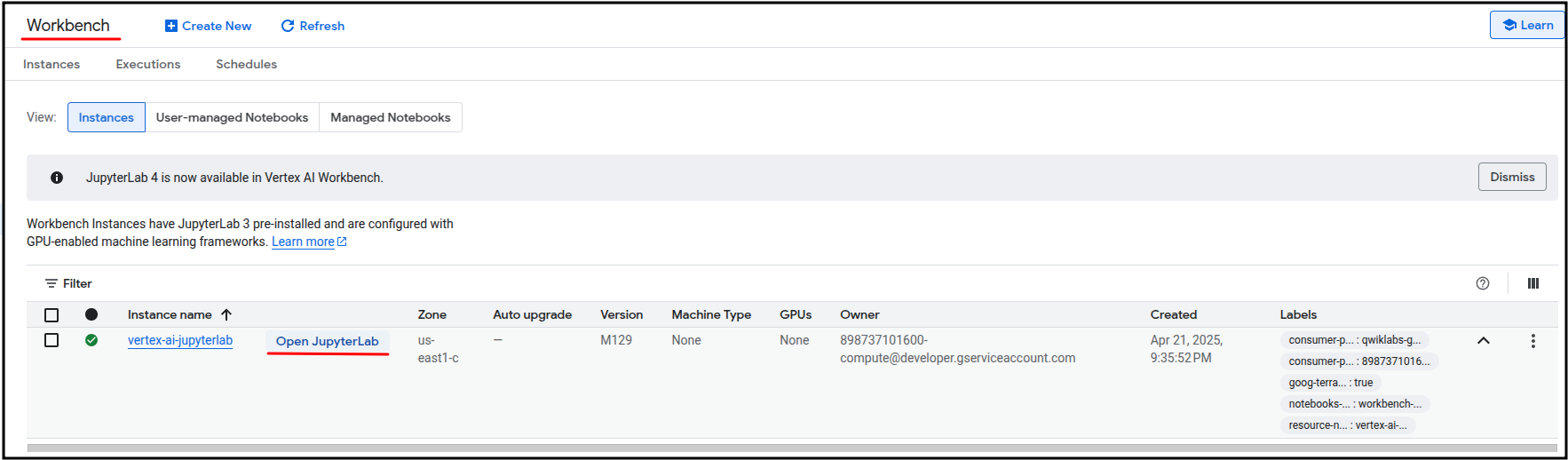Open the vertex-ai-jupyterlab instance link

tap(180, 340)
